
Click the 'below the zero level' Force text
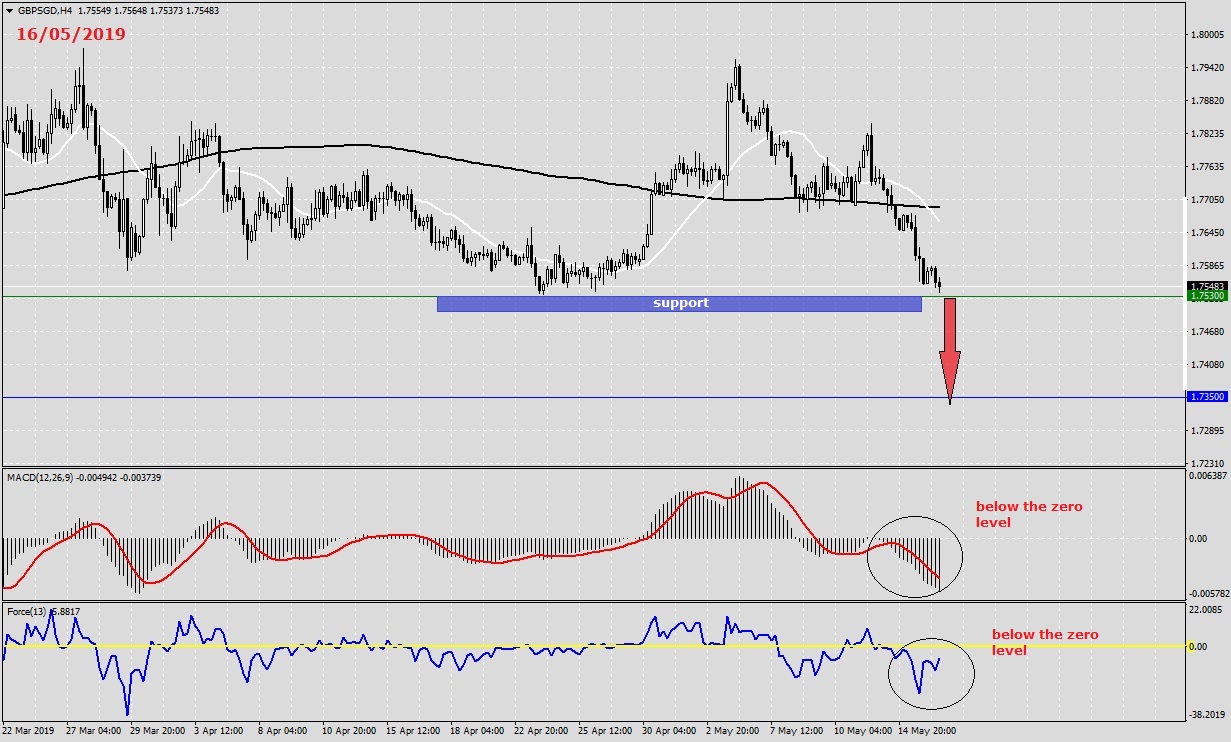point(1044,643)
